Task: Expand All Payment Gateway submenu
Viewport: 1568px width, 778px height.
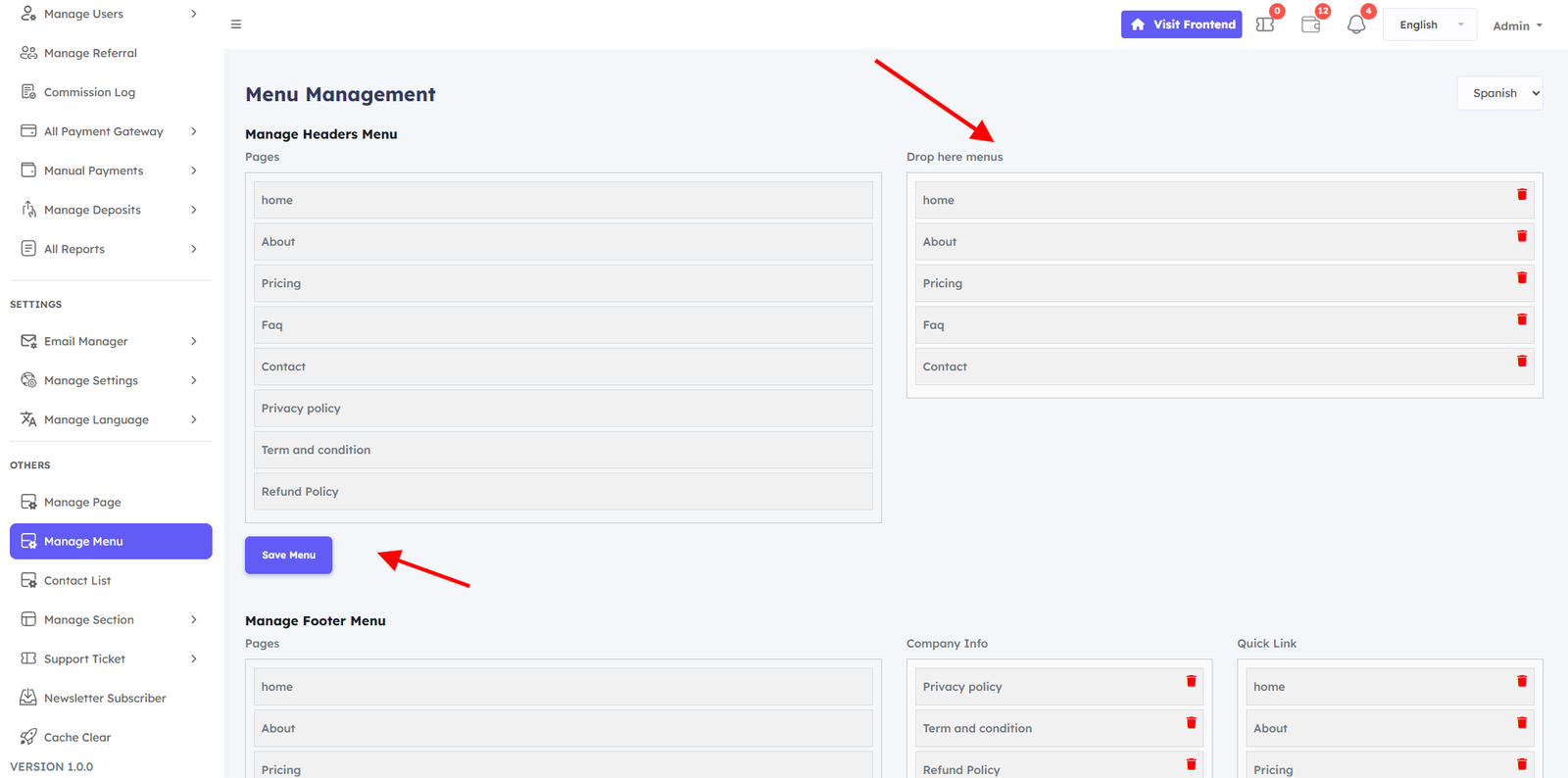Action: 110,131
